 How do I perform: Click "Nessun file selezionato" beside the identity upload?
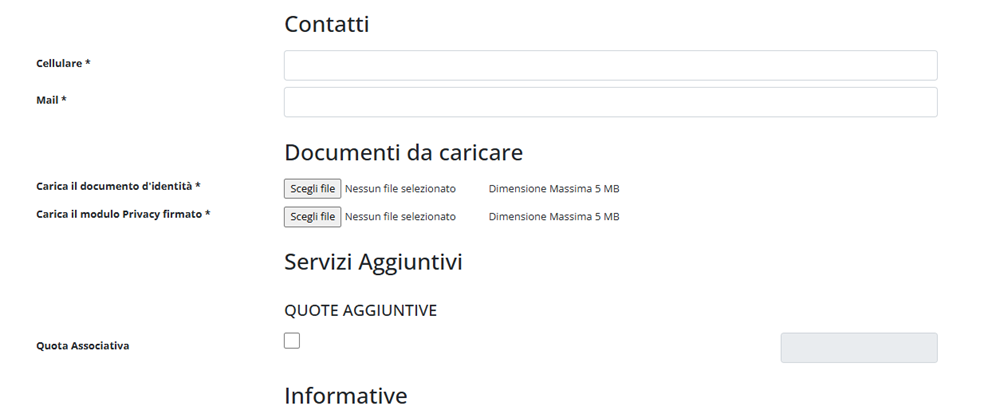click(400, 188)
